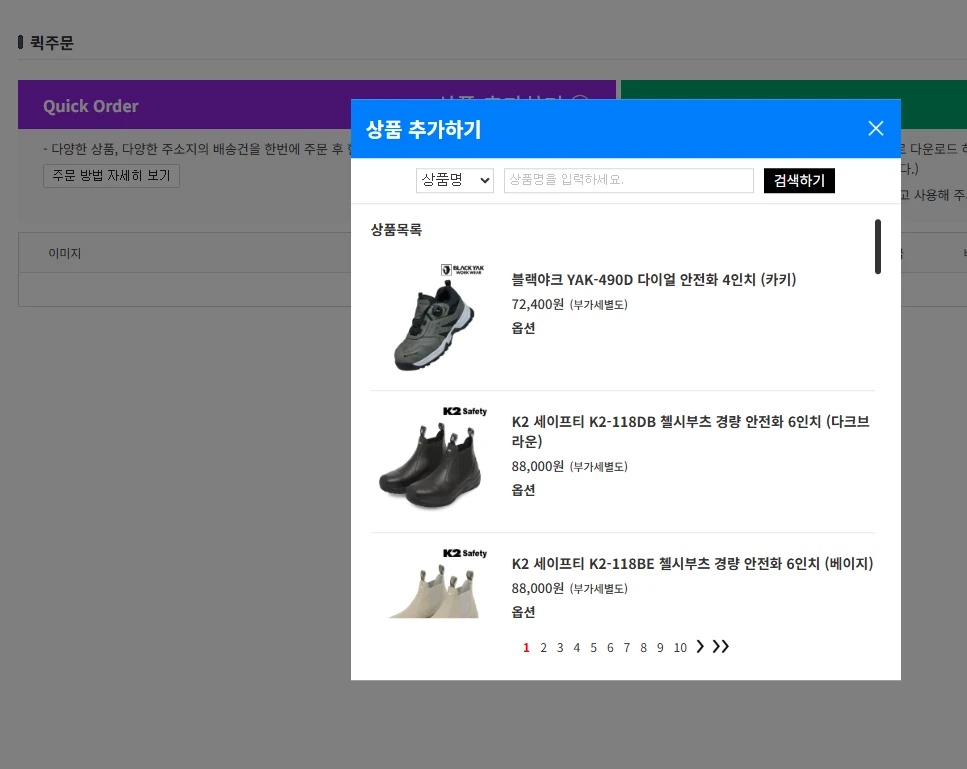967x769 pixels.
Task: Focus the 상품명을 입력하세요 search field
Action: tap(628, 180)
